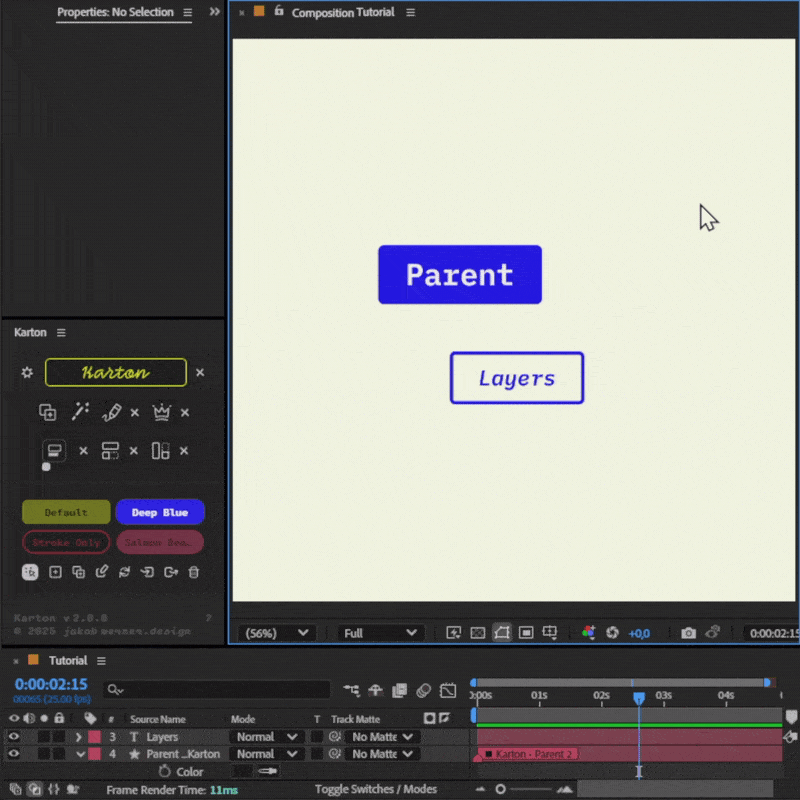Take a snapshot with the camera icon

click(688, 633)
